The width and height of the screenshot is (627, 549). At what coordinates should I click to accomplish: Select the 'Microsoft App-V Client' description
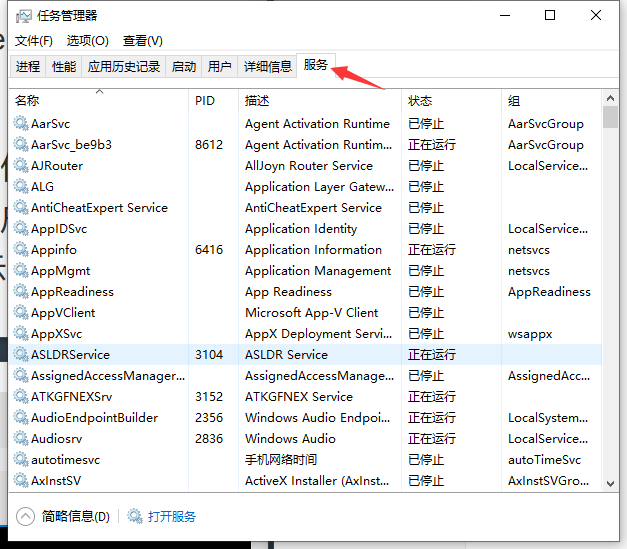[312, 312]
